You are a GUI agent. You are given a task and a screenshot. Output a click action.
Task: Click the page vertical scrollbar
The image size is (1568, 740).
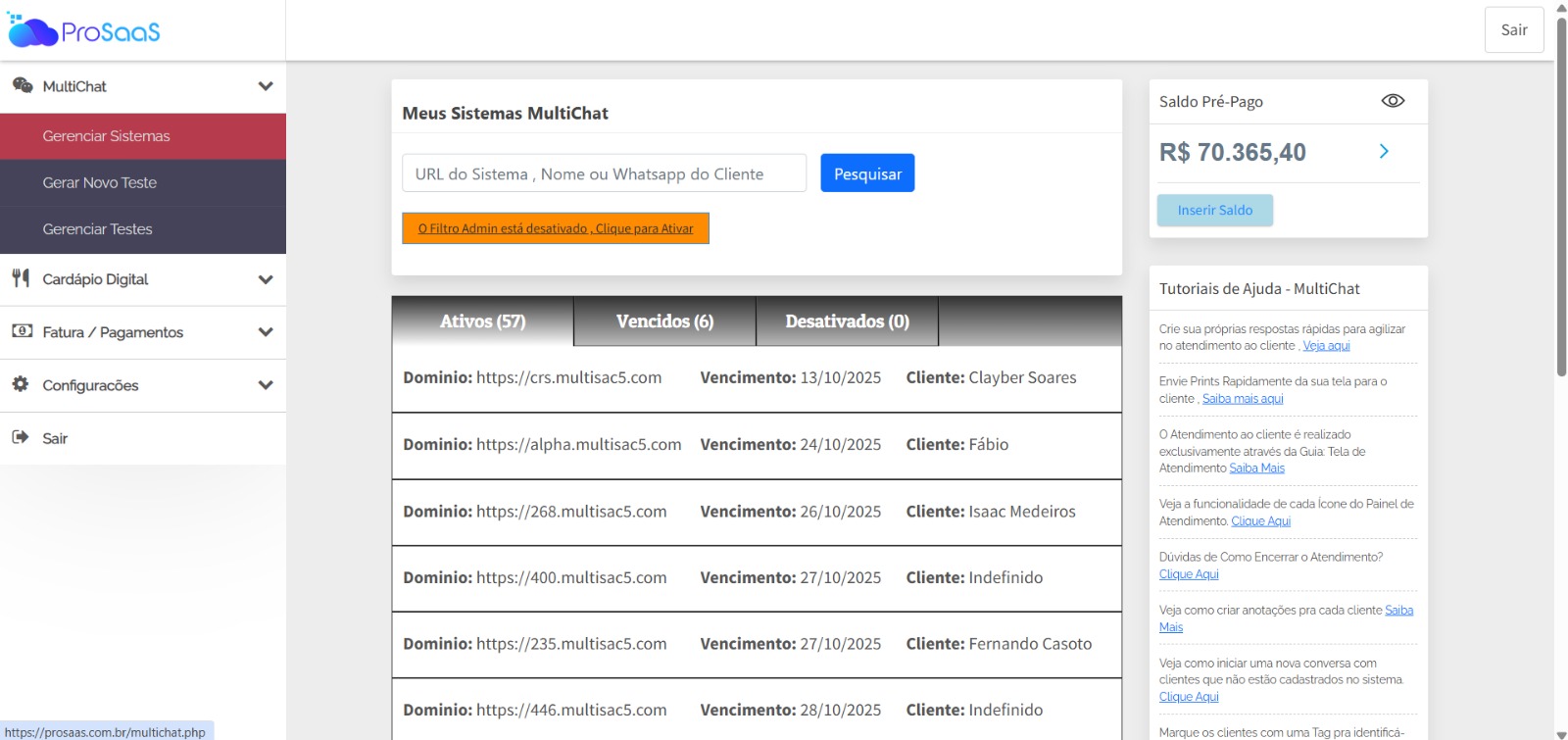pyautogui.click(x=1561, y=196)
